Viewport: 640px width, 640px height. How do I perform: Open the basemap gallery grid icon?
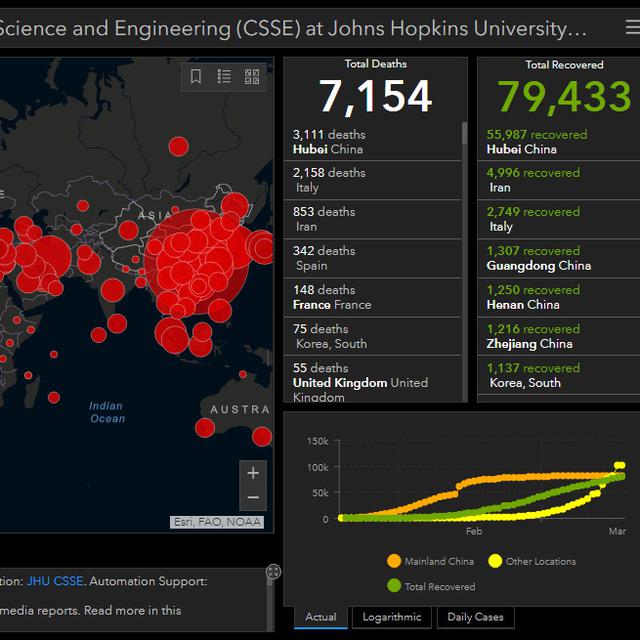point(252,76)
